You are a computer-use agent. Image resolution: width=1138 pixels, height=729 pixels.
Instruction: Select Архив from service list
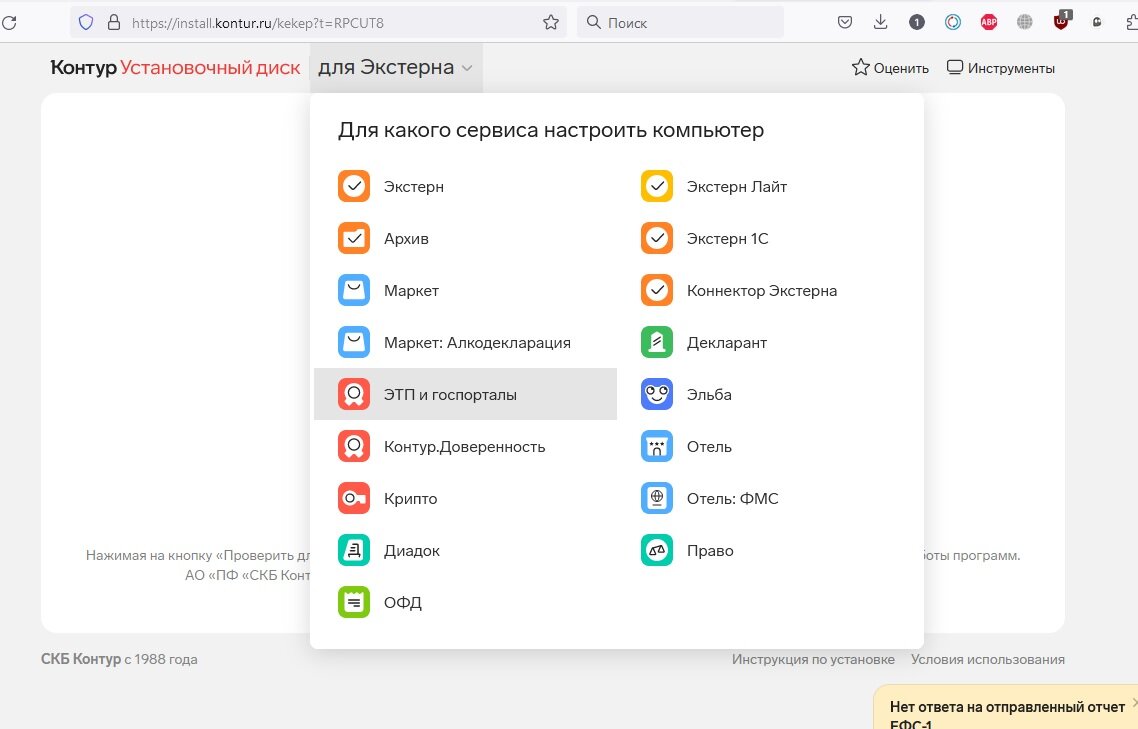point(465,238)
